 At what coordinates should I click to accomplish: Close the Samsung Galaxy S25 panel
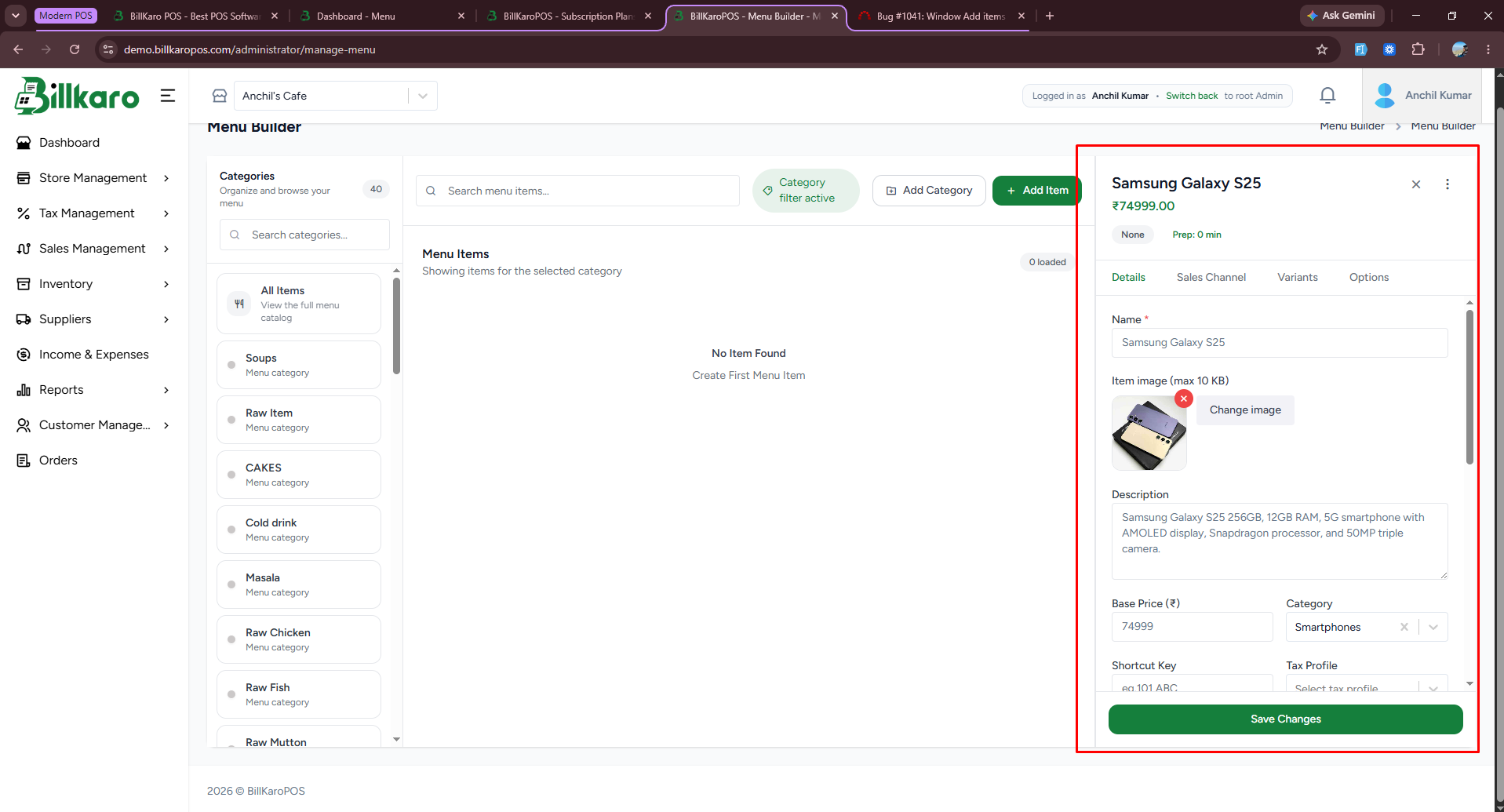click(x=1416, y=184)
